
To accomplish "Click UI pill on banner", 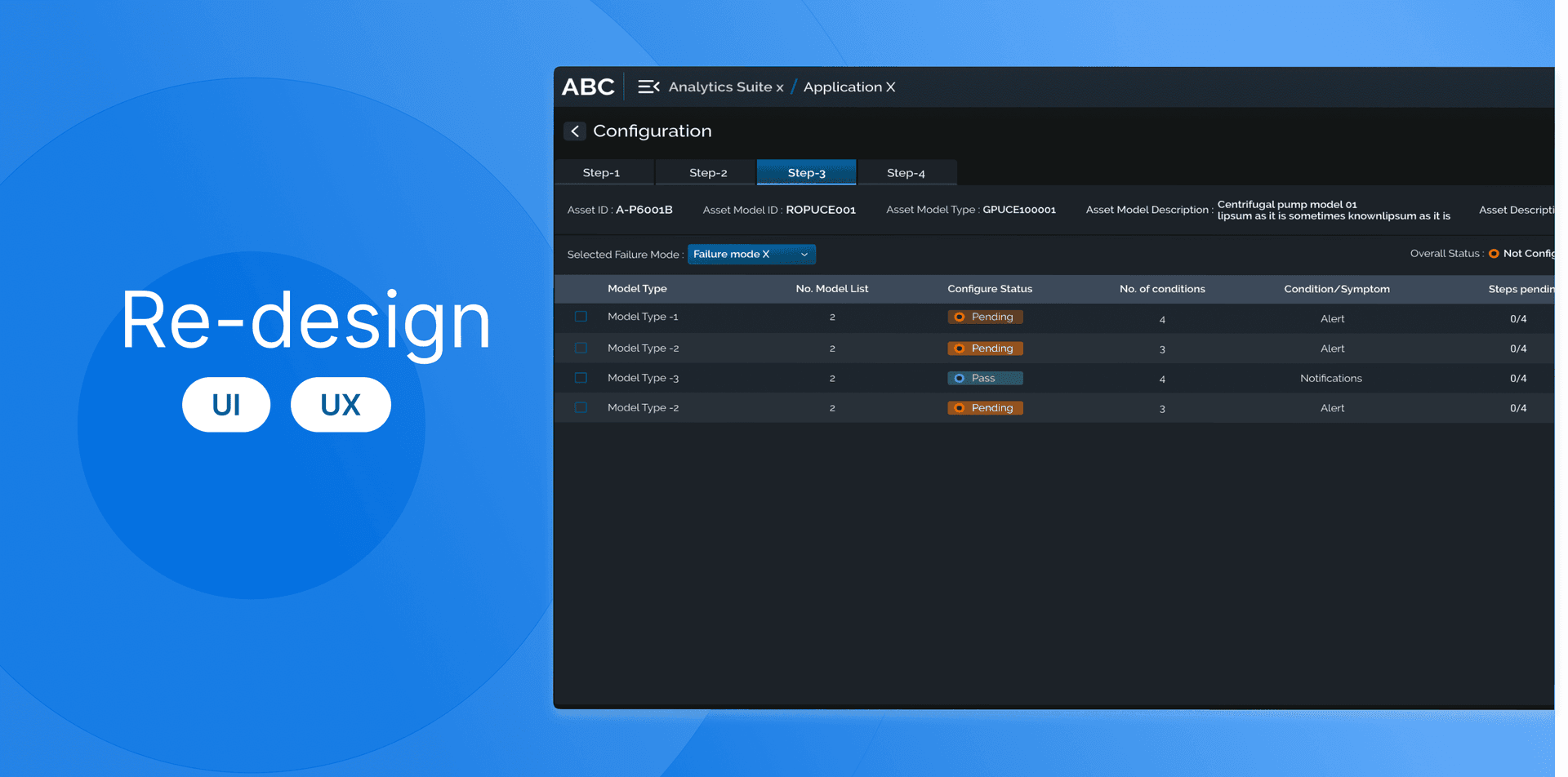I will 226,405.
